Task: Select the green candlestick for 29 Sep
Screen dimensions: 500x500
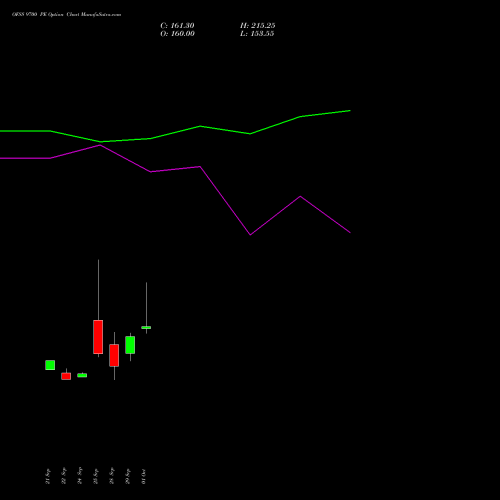Action: point(130,345)
